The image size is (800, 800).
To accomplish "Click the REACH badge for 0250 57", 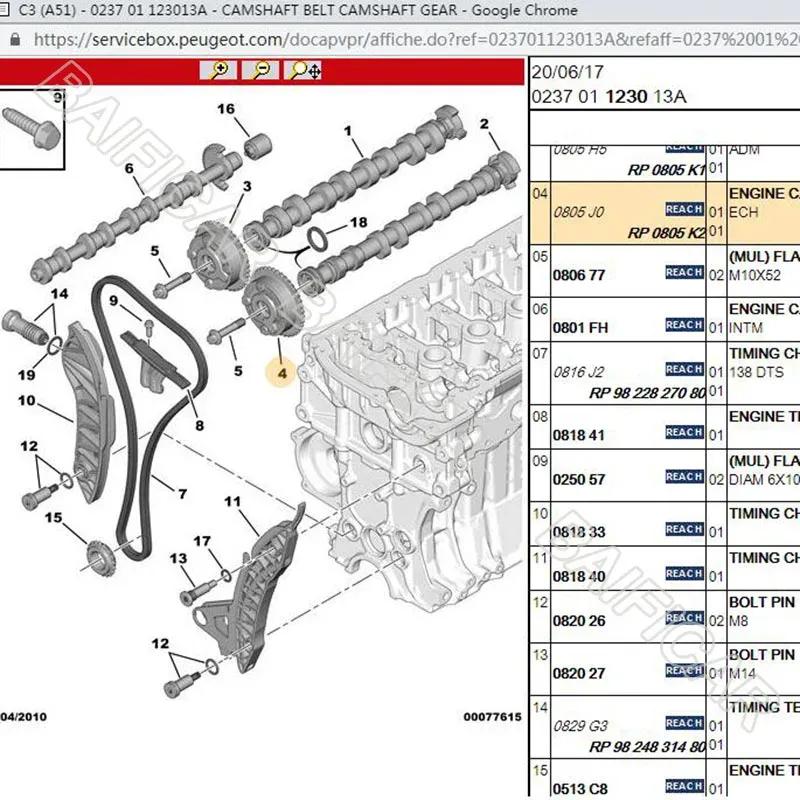I will click(x=684, y=477).
